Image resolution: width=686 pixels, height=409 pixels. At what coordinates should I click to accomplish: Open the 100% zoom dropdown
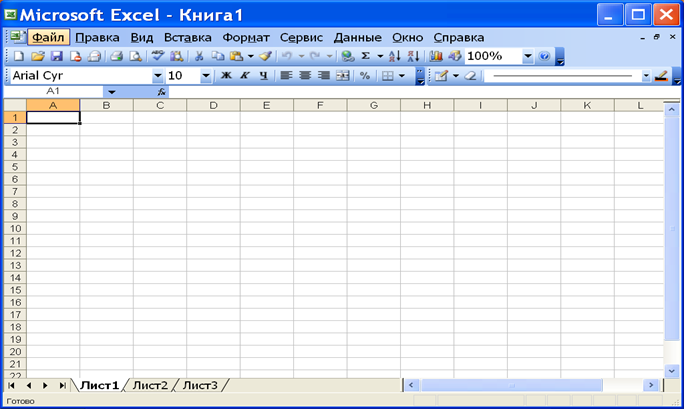pyautogui.click(x=527, y=57)
